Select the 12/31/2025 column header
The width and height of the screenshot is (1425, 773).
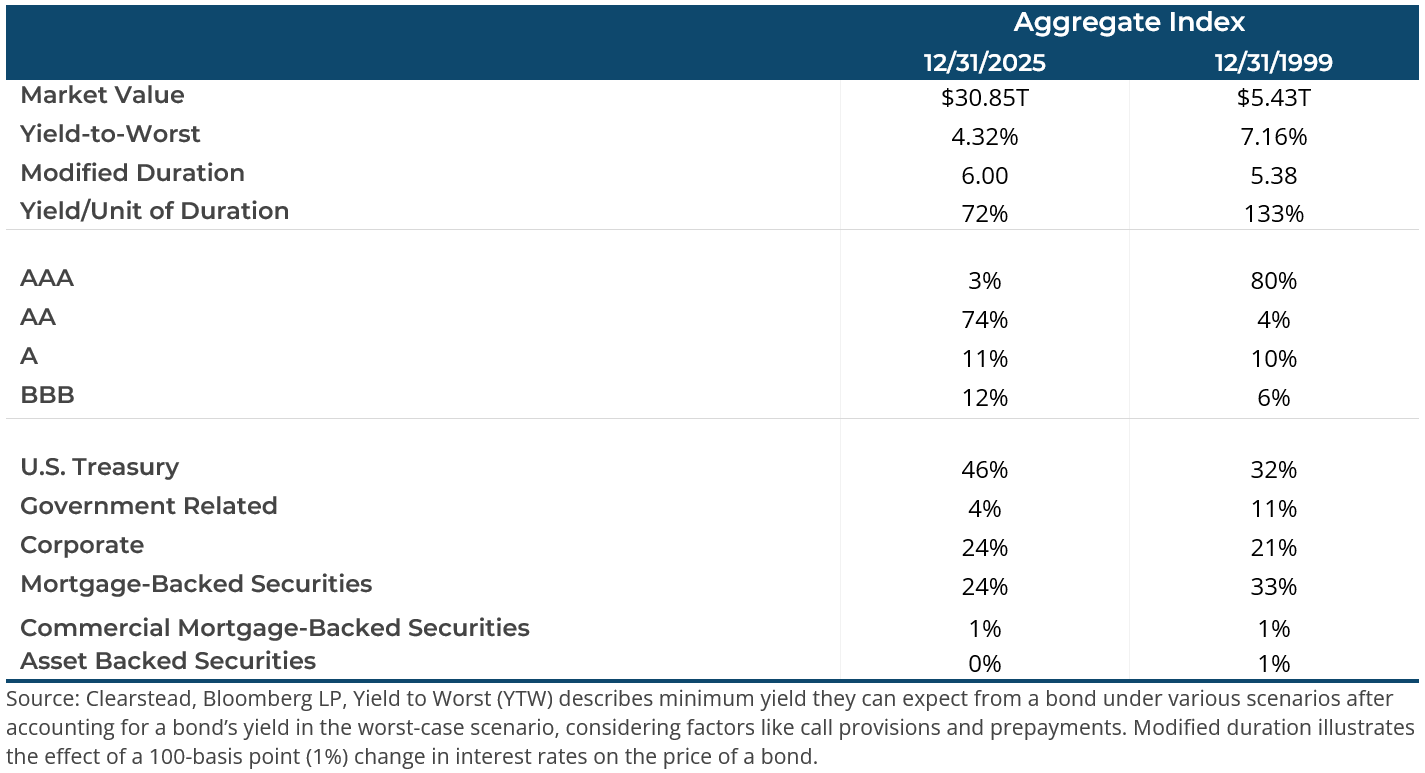(x=984, y=63)
